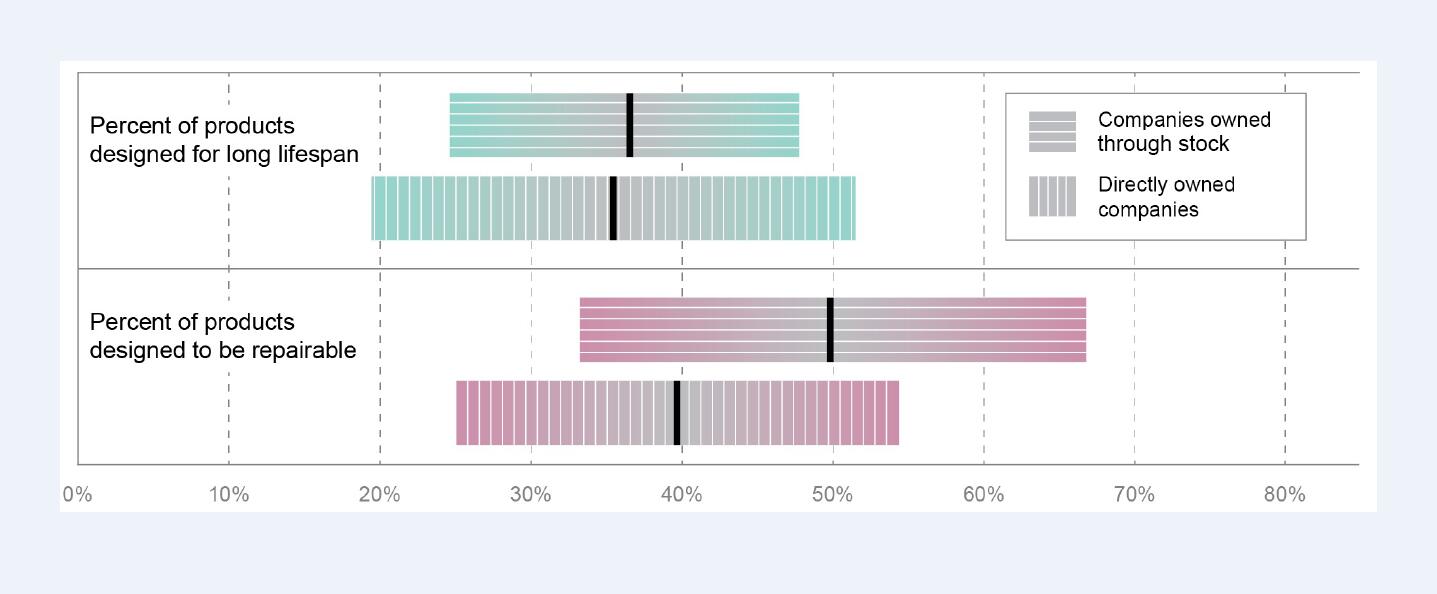
Task: Click the 50% axis tick label
Action: point(832,494)
